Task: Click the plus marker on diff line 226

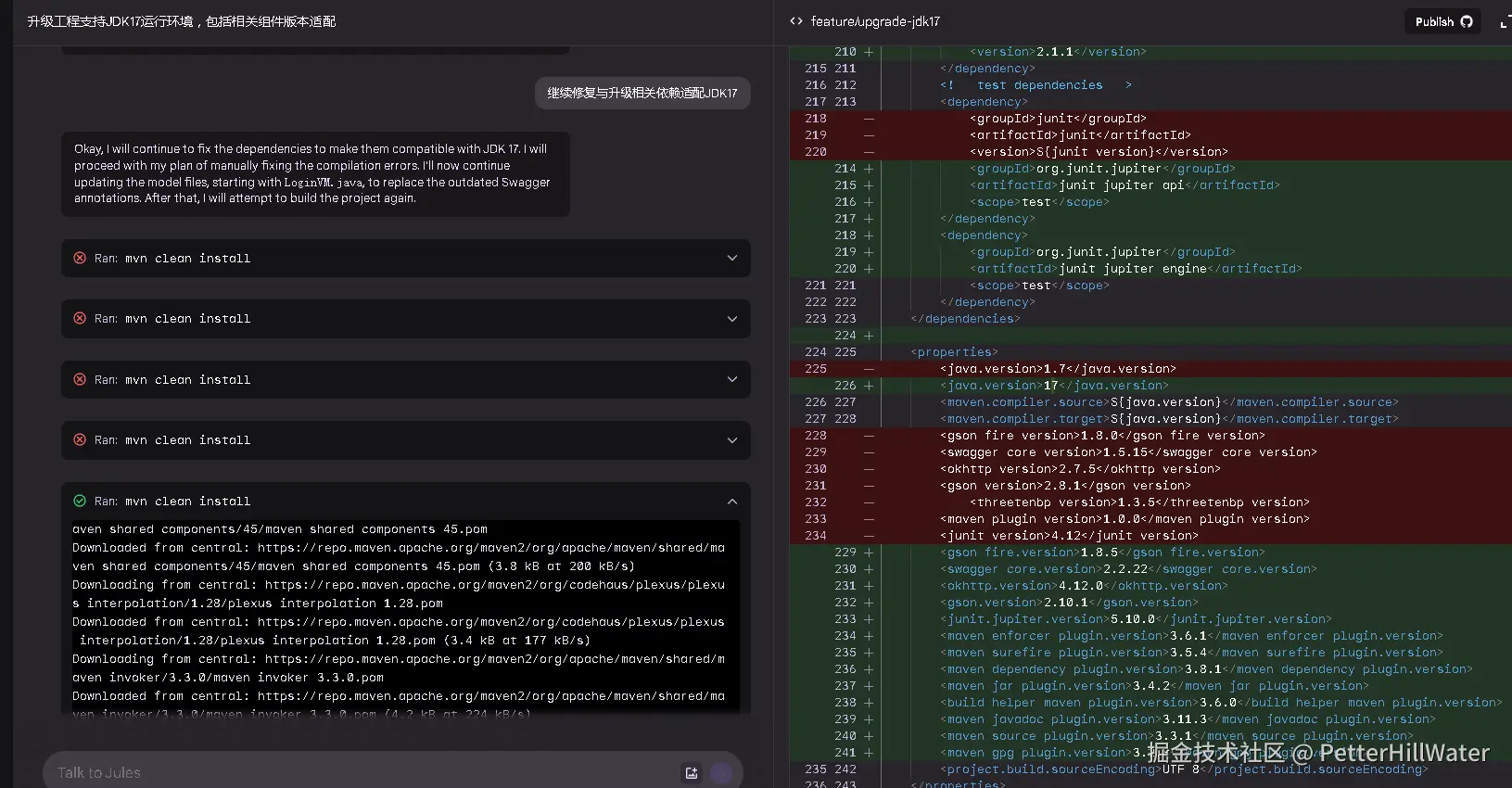Action: coord(869,386)
